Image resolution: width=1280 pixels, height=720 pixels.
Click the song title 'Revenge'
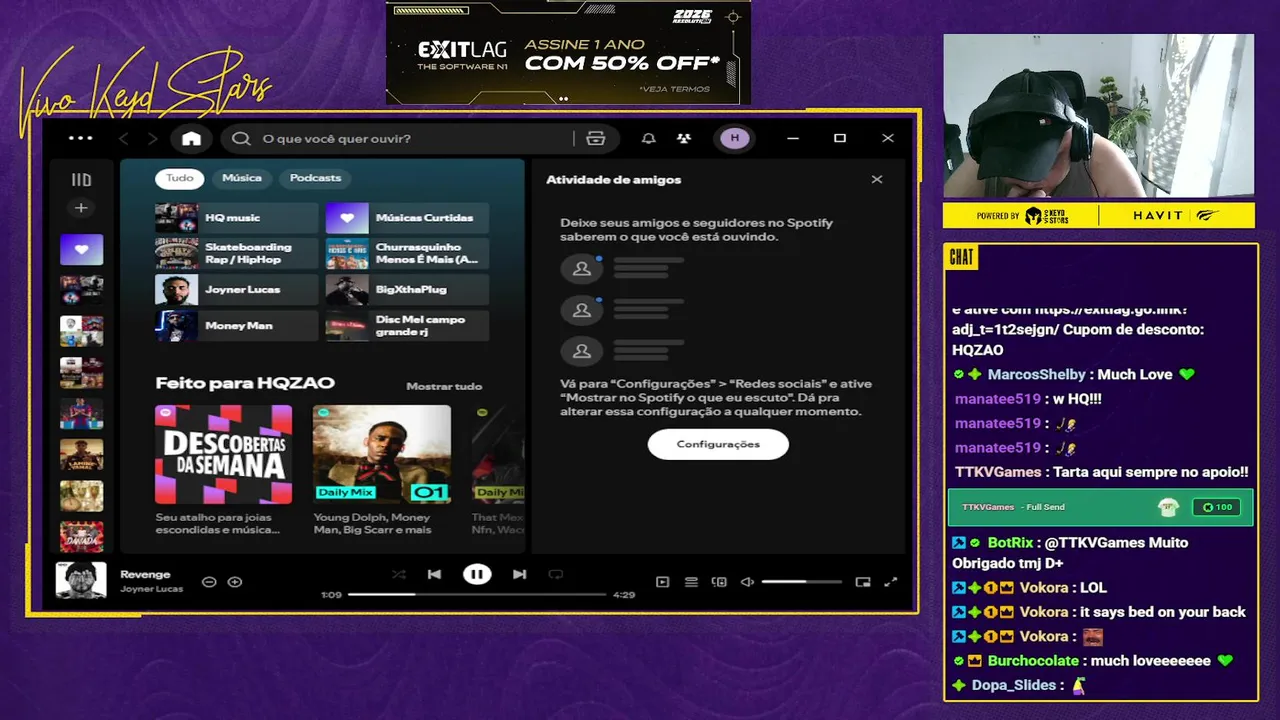[145, 575]
